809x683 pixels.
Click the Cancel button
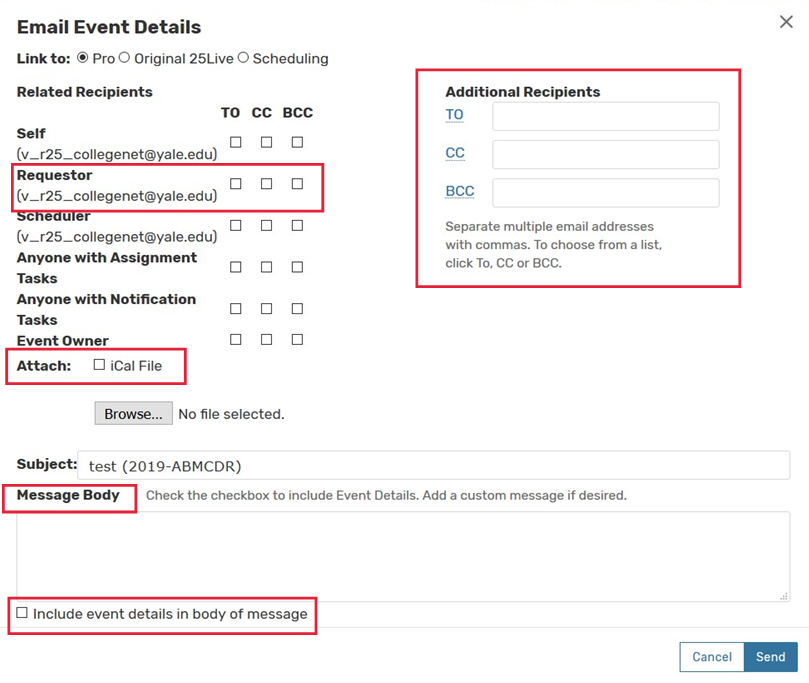pos(712,657)
